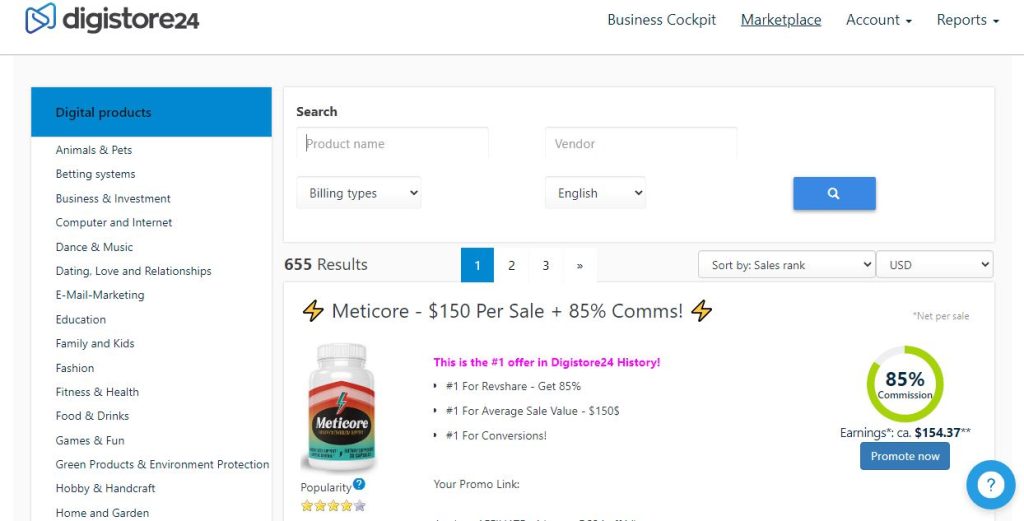Click the Meticore bottle product image
This screenshot has width=1024, height=521.
(x=339, y=407)
